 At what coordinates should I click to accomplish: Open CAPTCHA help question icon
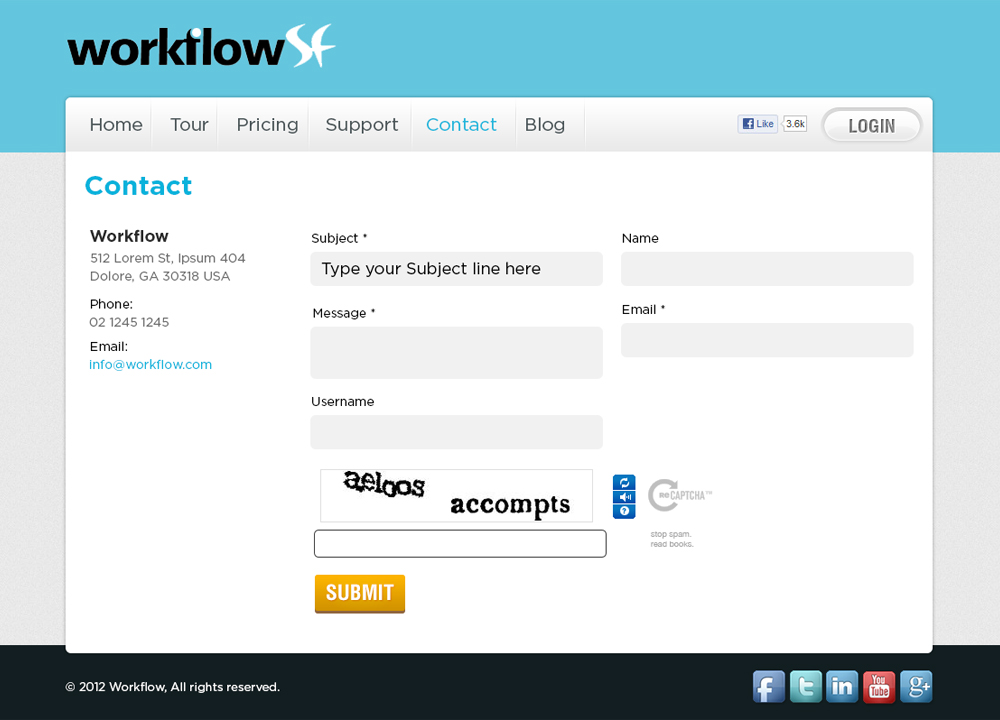(x=624, y=511)
